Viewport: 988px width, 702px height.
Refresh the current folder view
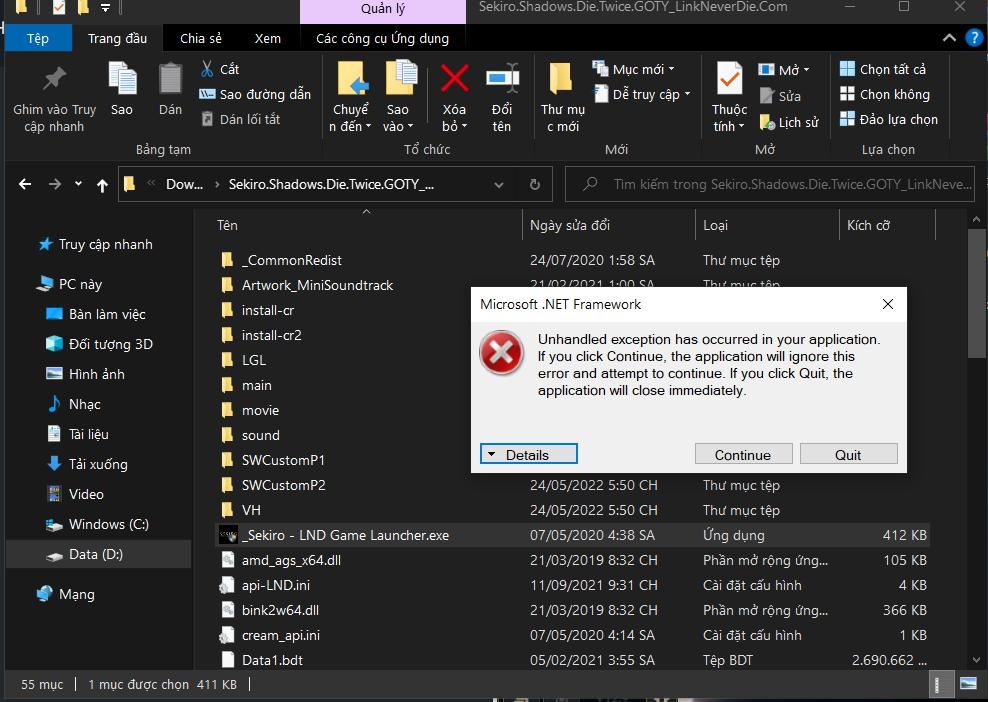pyautogui.click(x=534, y=185)
